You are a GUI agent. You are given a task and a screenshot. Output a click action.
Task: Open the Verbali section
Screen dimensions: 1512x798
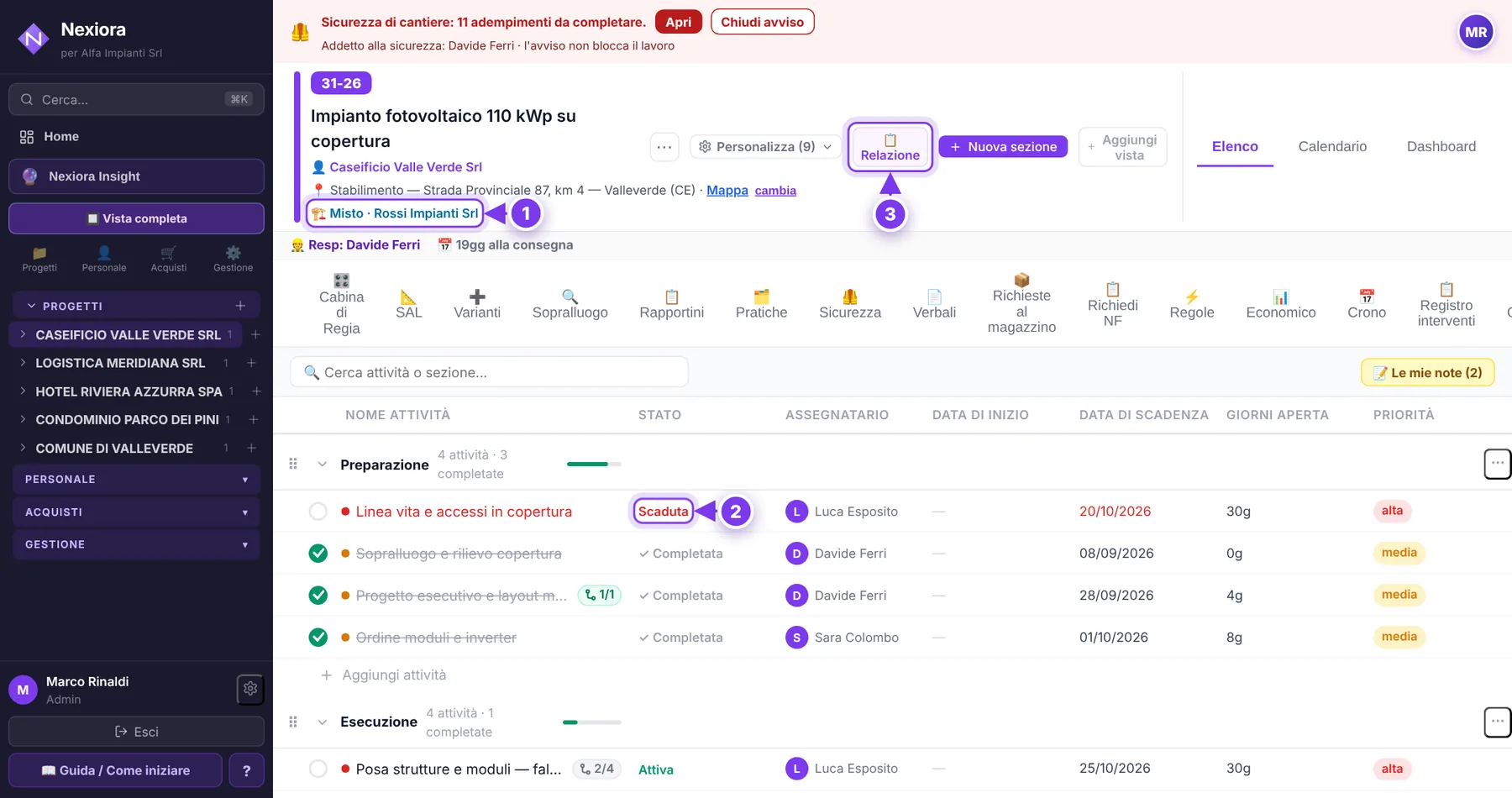[x=934, y=304]
